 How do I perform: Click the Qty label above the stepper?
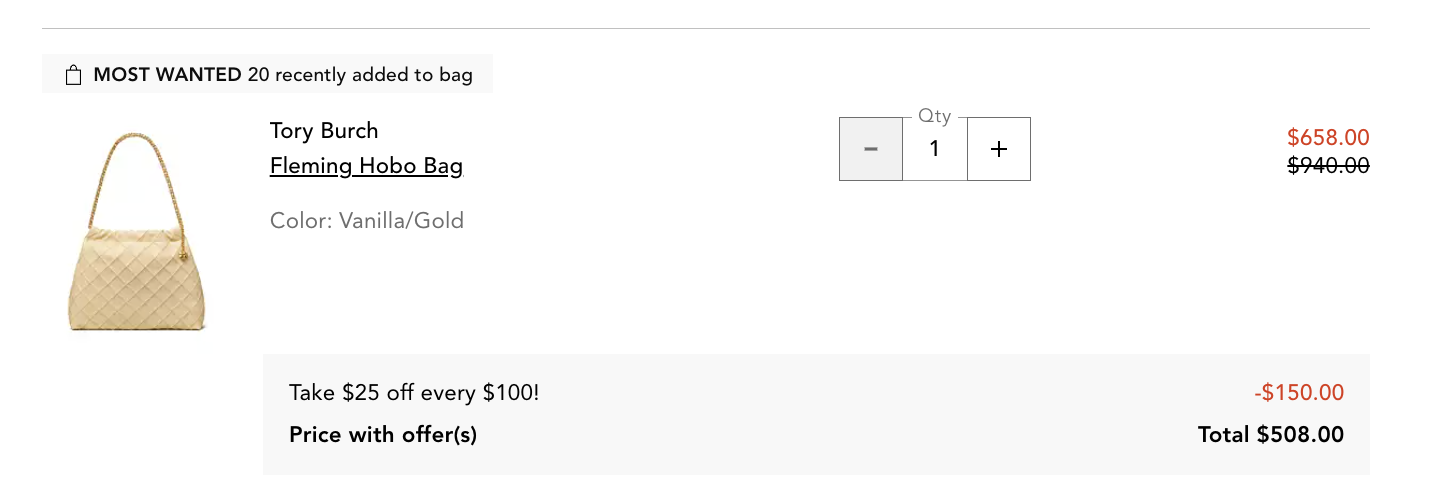(x=935, y=117)
